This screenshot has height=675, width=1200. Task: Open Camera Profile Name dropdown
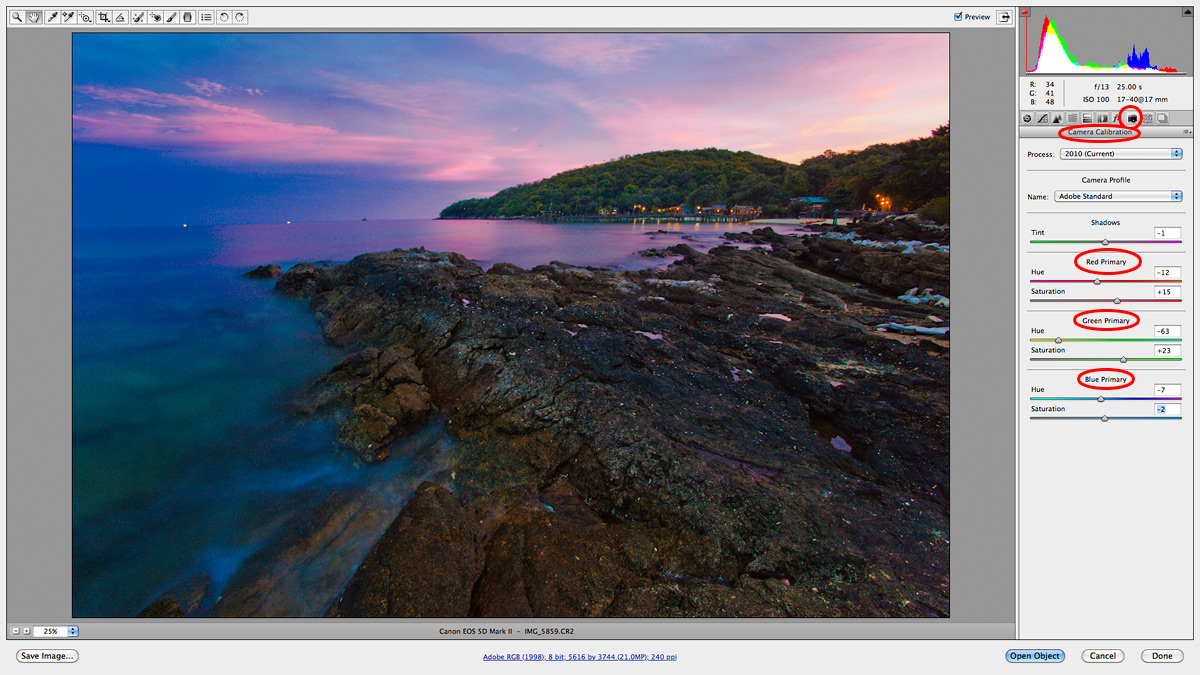coord(1118,197)
